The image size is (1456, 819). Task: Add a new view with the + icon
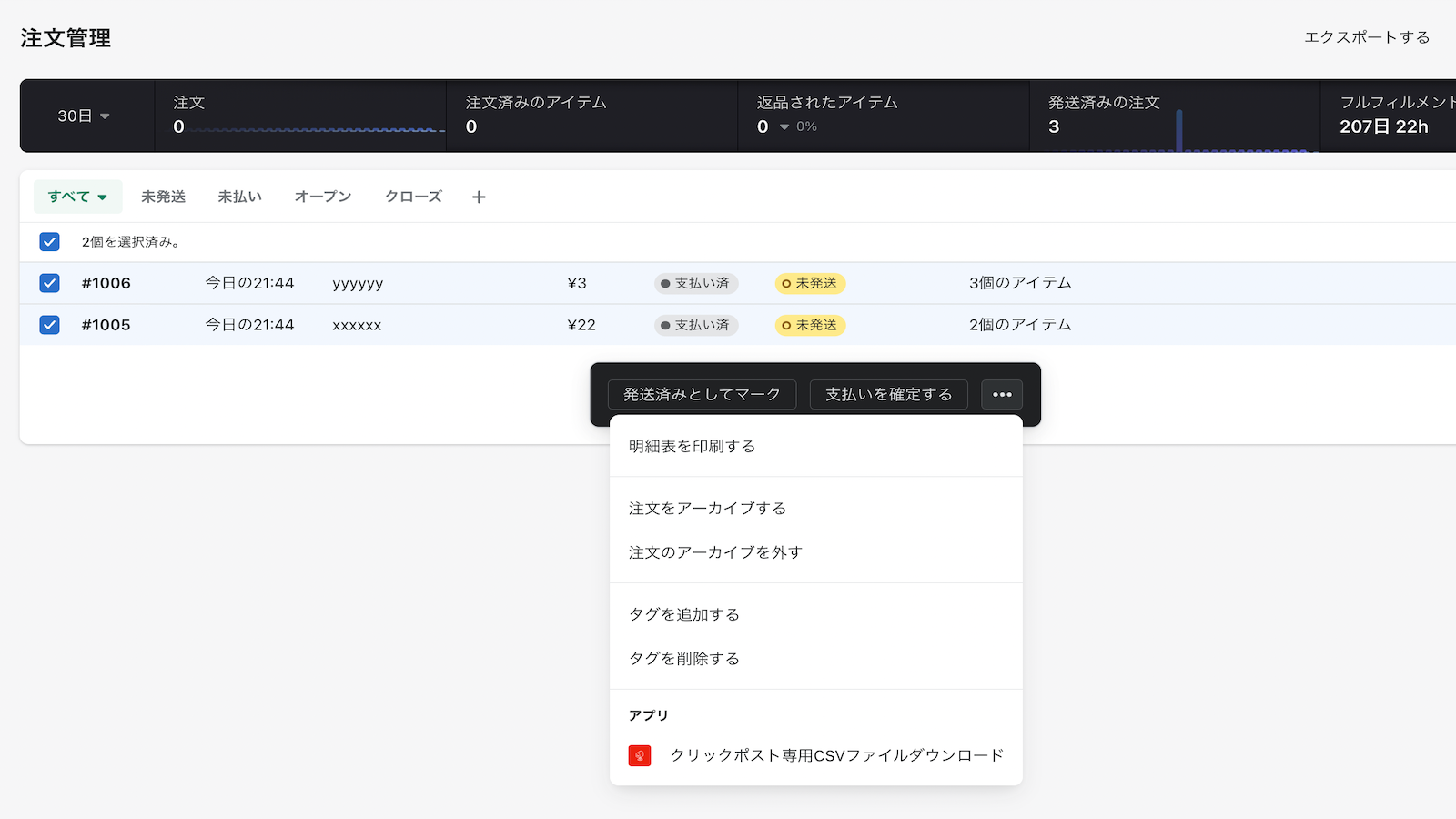coord(478,197)
